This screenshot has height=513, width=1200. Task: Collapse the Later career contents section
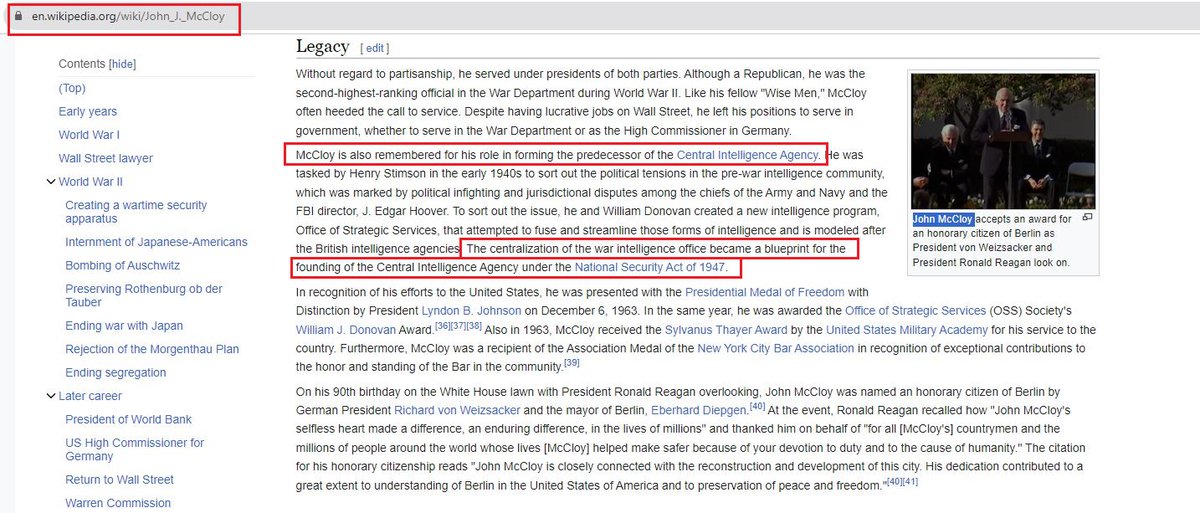click(50, 396)
